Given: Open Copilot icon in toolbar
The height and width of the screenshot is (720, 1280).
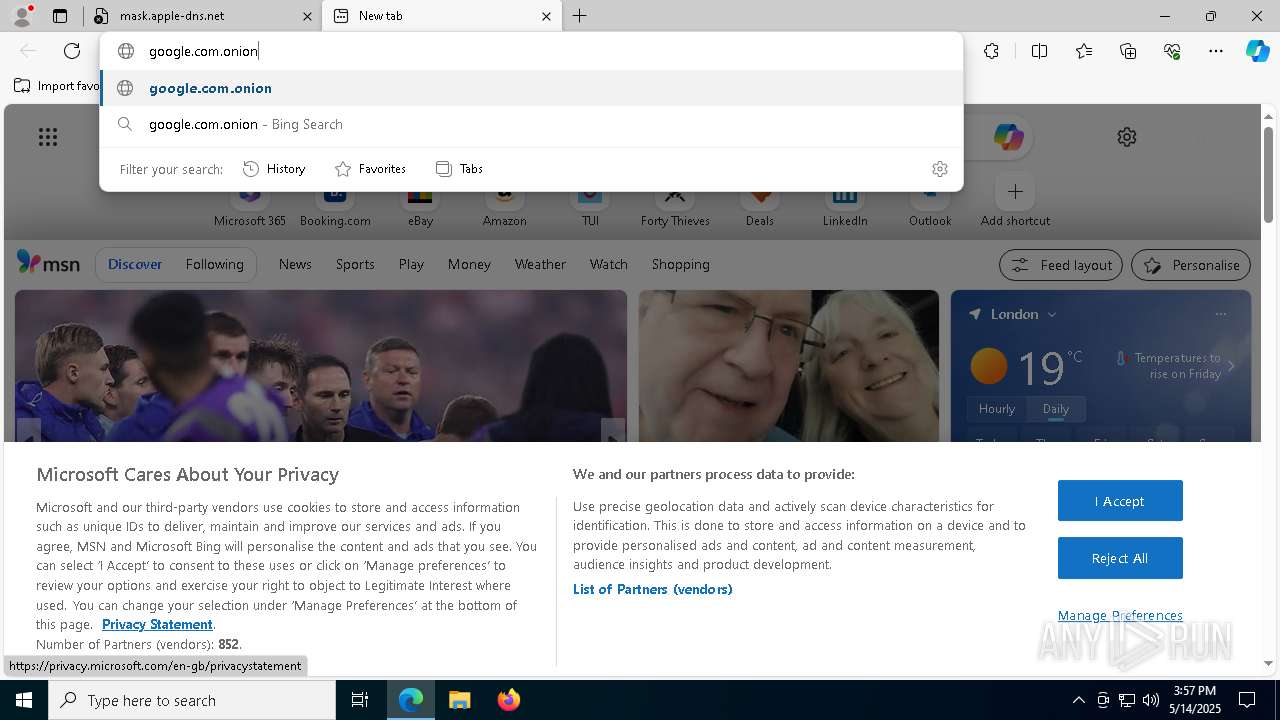Looking at the screenshot, I should coord(1257,51).
